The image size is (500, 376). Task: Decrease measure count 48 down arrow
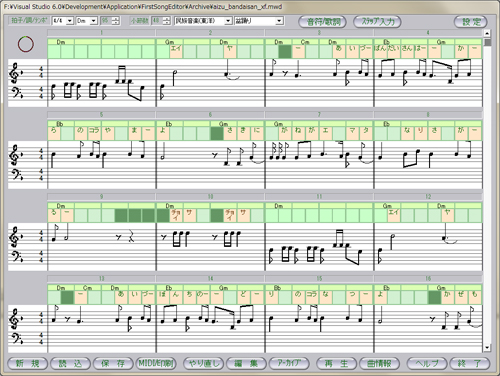click(166, 23)
